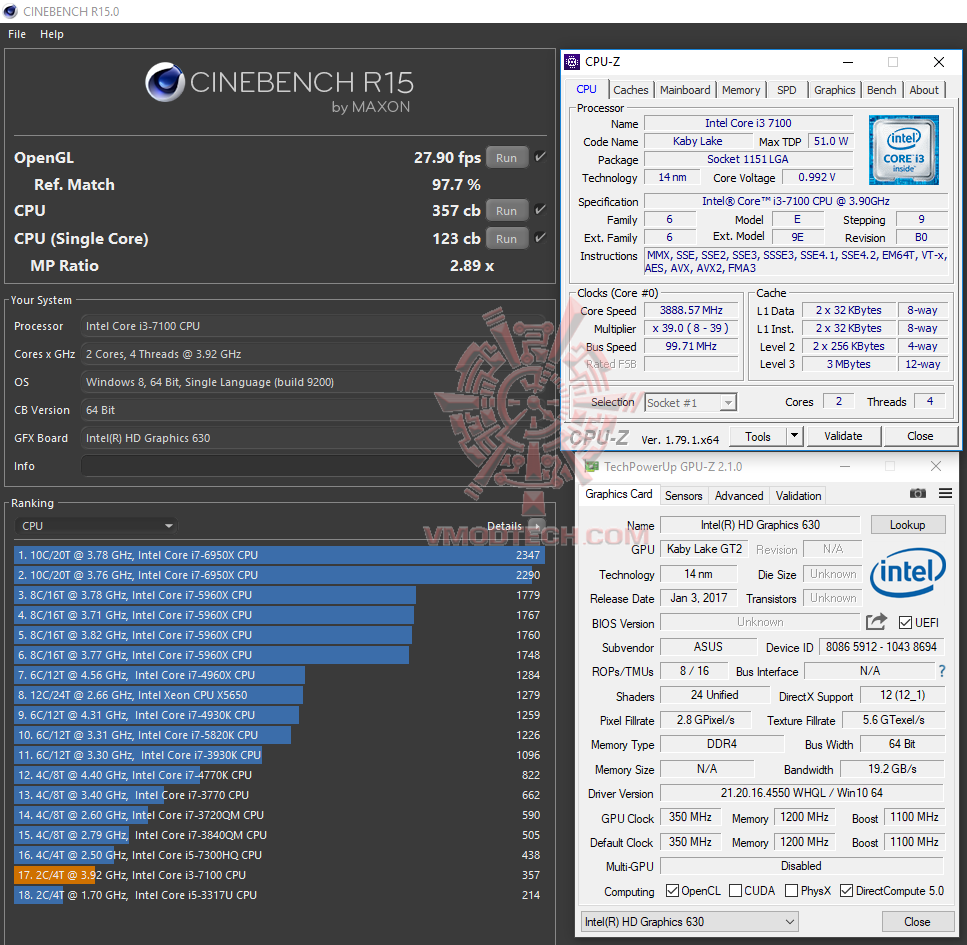The width and height of the screenshot is (967, 945).
Task: Click the Info input field
Action: [x=315, y=466]
